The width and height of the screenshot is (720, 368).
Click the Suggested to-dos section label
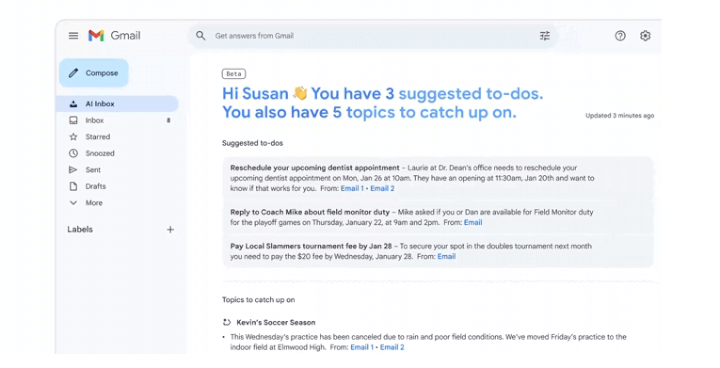(x=253, y=143)
